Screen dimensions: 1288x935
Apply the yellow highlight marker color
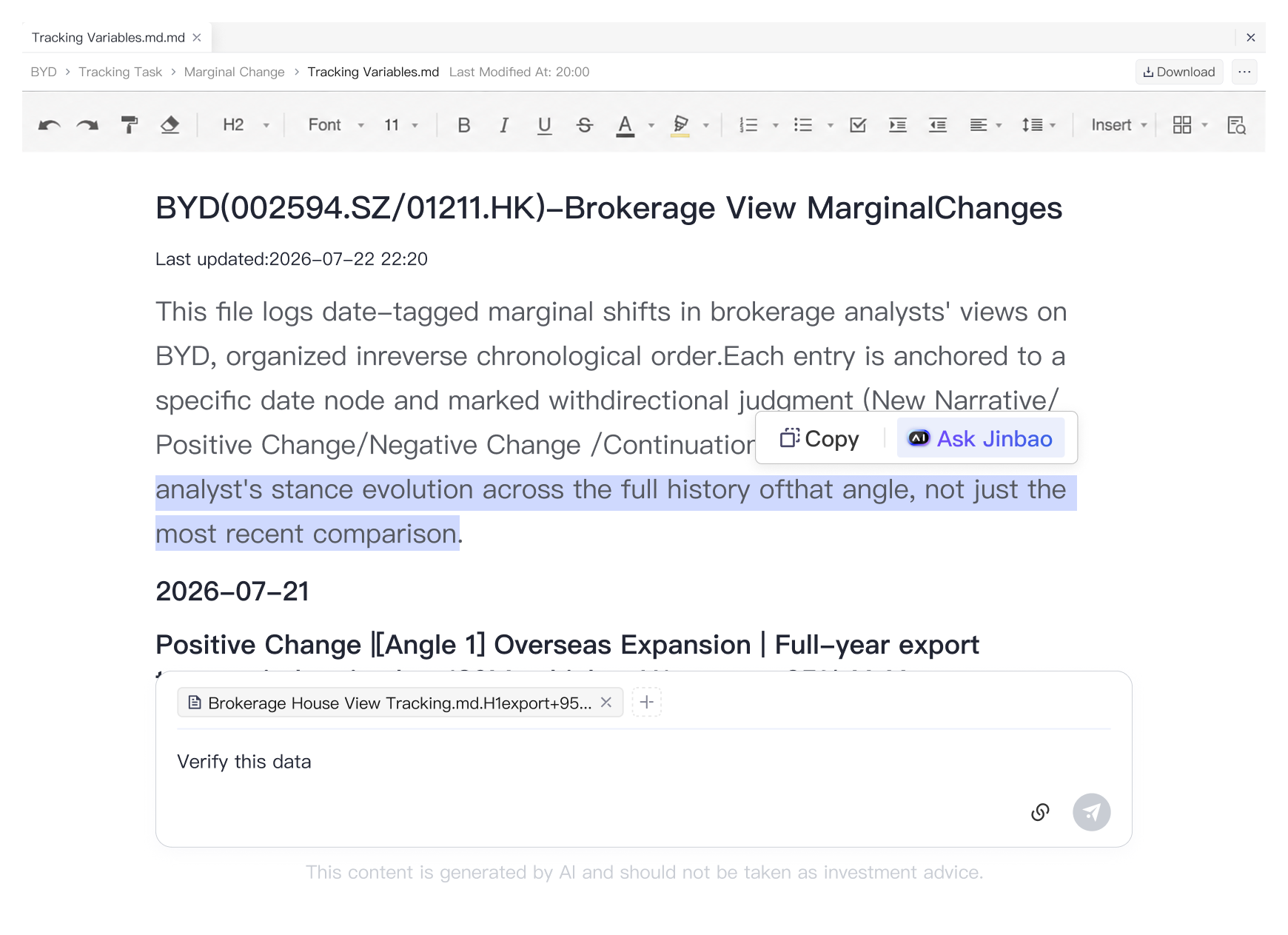coord(680,126)
